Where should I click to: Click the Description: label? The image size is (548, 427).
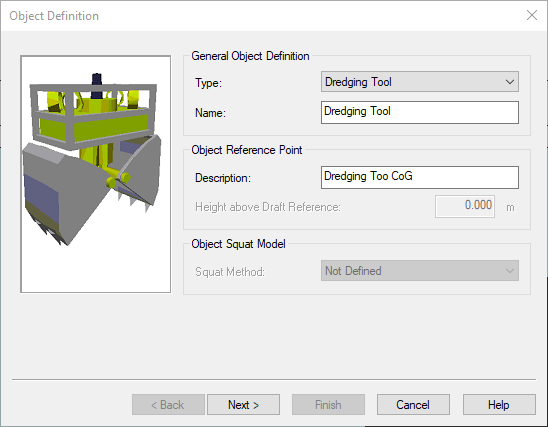pos(223,178)
